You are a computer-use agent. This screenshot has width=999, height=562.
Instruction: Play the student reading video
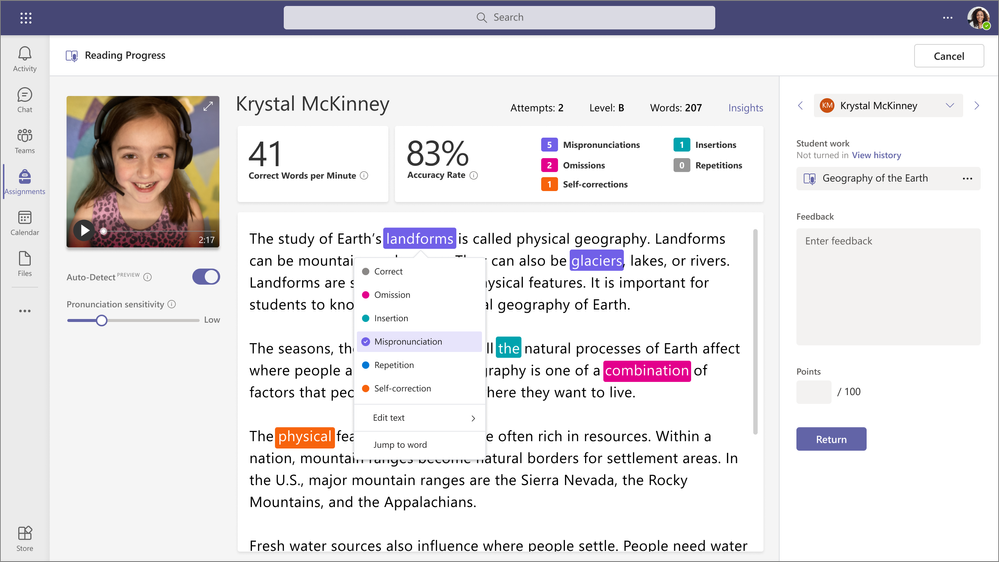pos(83,230)
